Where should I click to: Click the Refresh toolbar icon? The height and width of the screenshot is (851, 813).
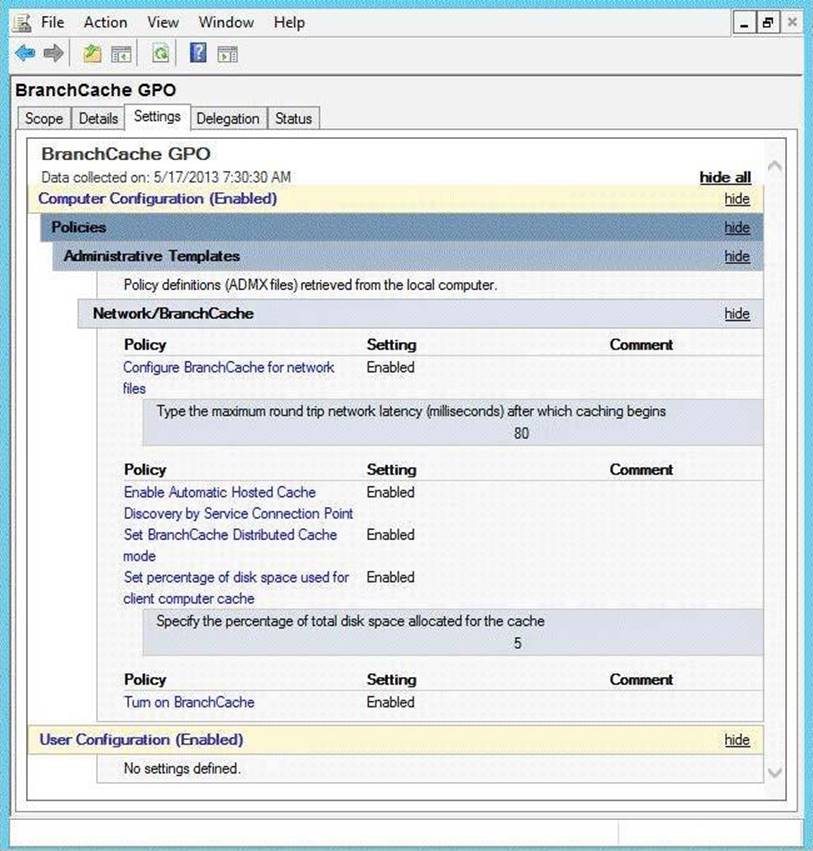[160, 53]
